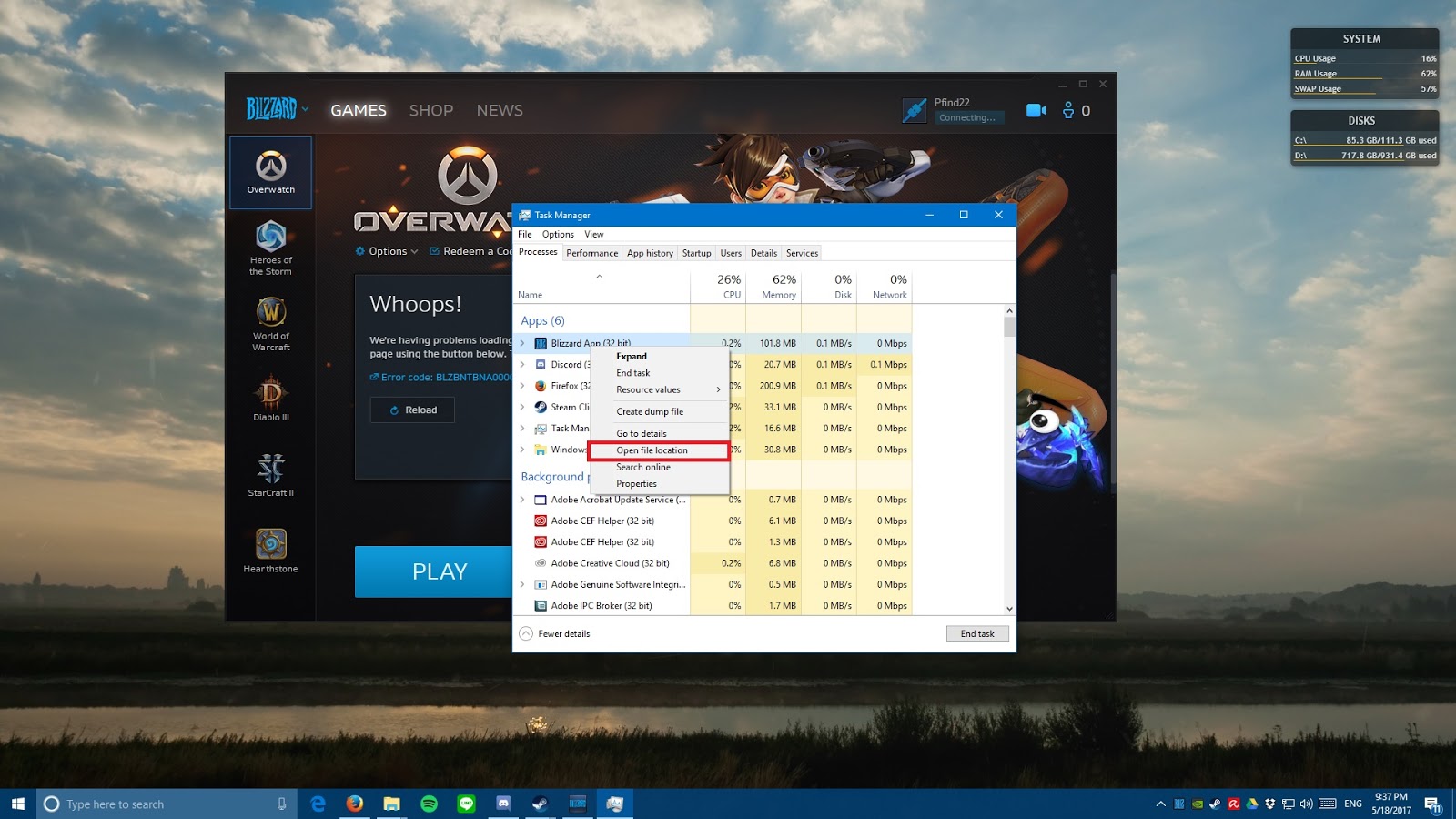Viewport: 1456px width, 819px height.
Task: Expand the Firefox process row
Action: [522, 386]
